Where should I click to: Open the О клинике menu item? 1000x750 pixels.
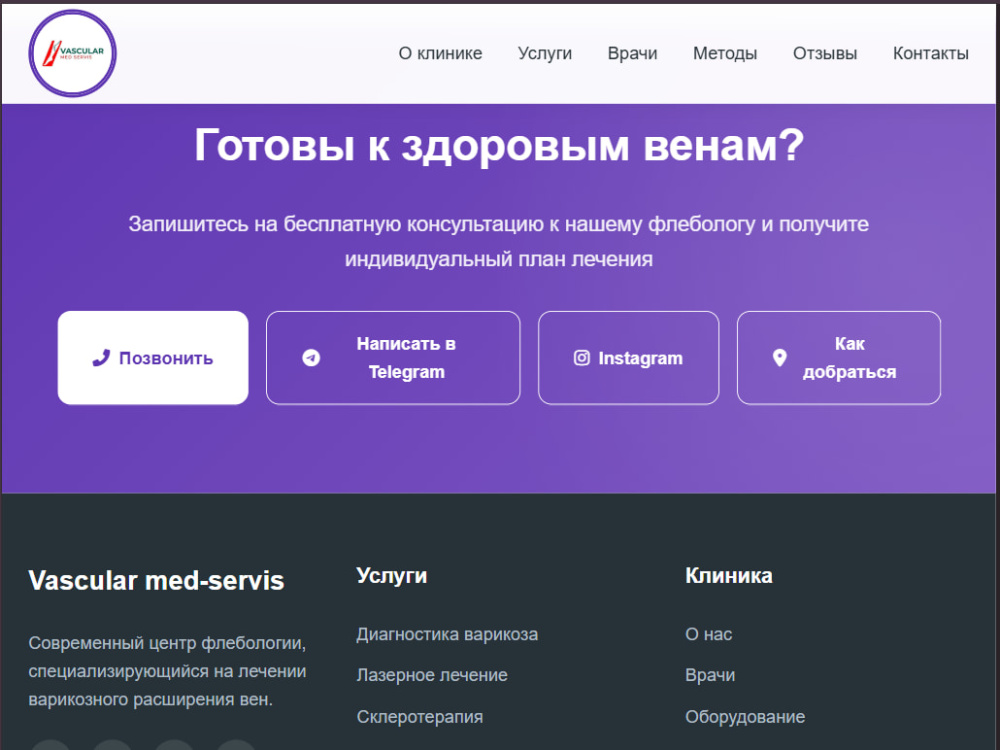(x=440, y=54)
